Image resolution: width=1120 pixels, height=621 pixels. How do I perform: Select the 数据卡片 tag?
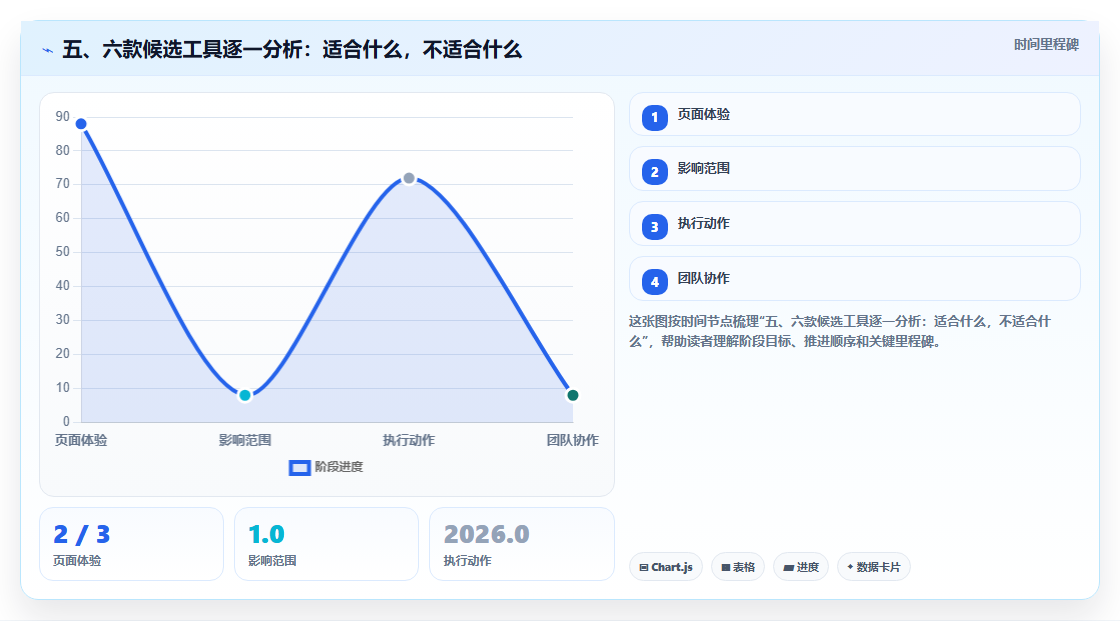click(x=874, y=567)
